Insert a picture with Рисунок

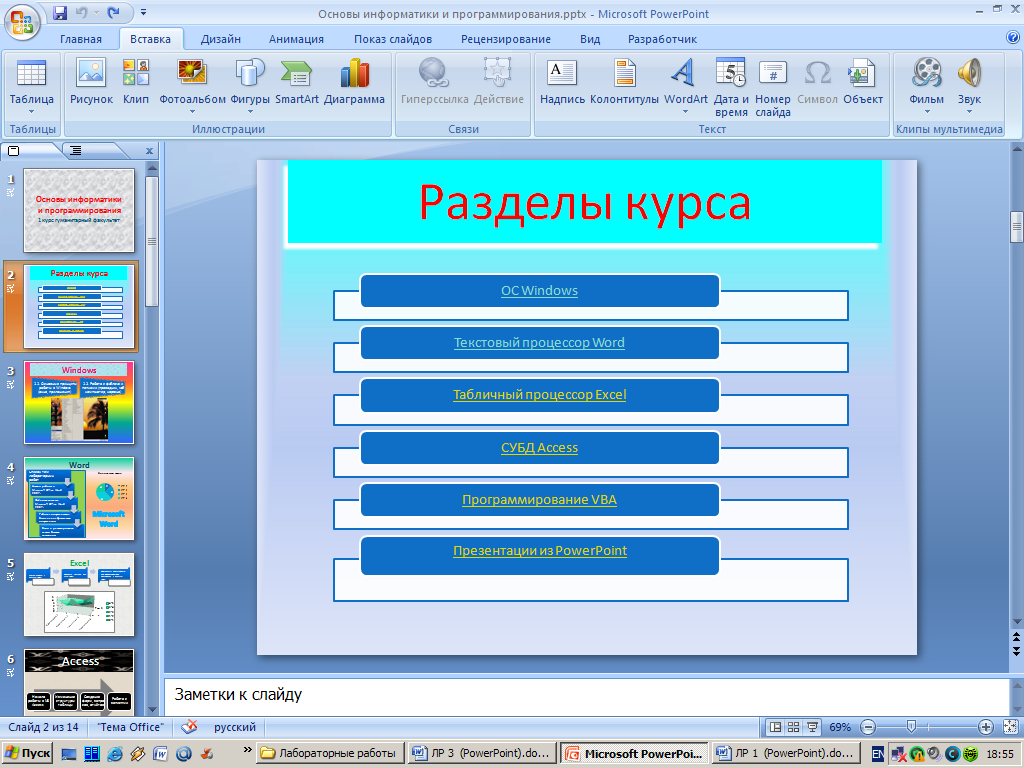pos(91,82)
